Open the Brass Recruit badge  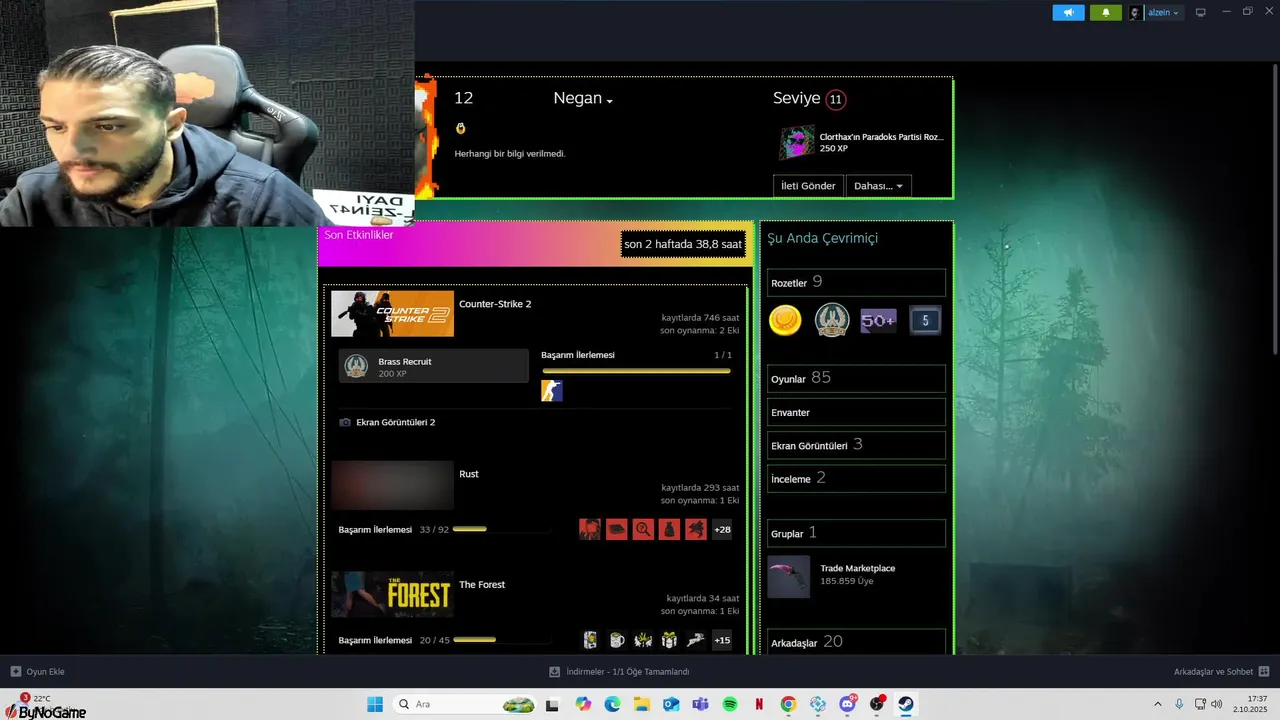(433, 366)
